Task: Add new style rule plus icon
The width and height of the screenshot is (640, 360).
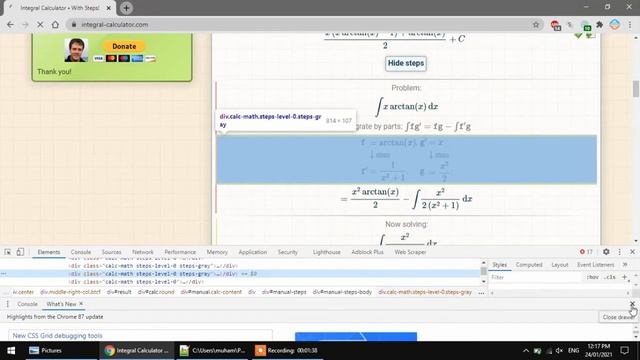Action: [x=624, y=277]
